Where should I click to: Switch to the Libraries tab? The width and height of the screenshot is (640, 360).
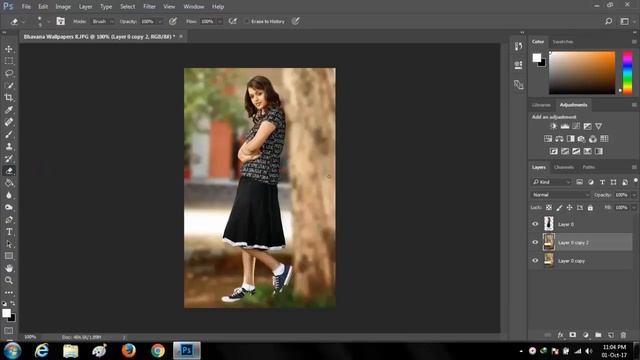541,105
